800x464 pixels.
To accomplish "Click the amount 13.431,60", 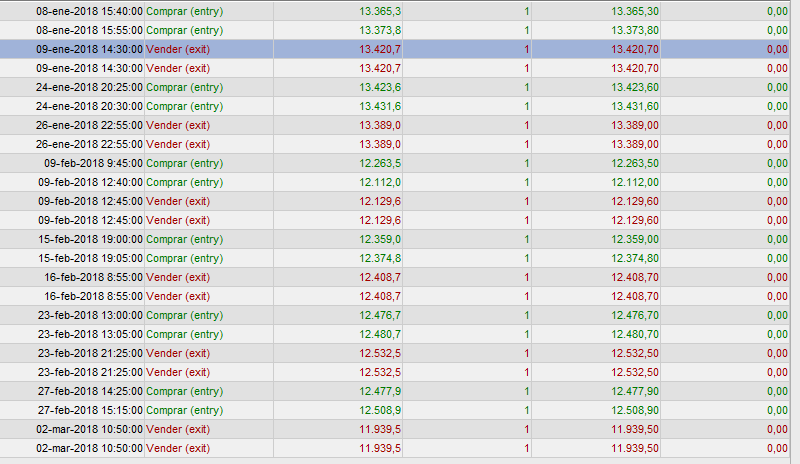I will pos(635,106).
